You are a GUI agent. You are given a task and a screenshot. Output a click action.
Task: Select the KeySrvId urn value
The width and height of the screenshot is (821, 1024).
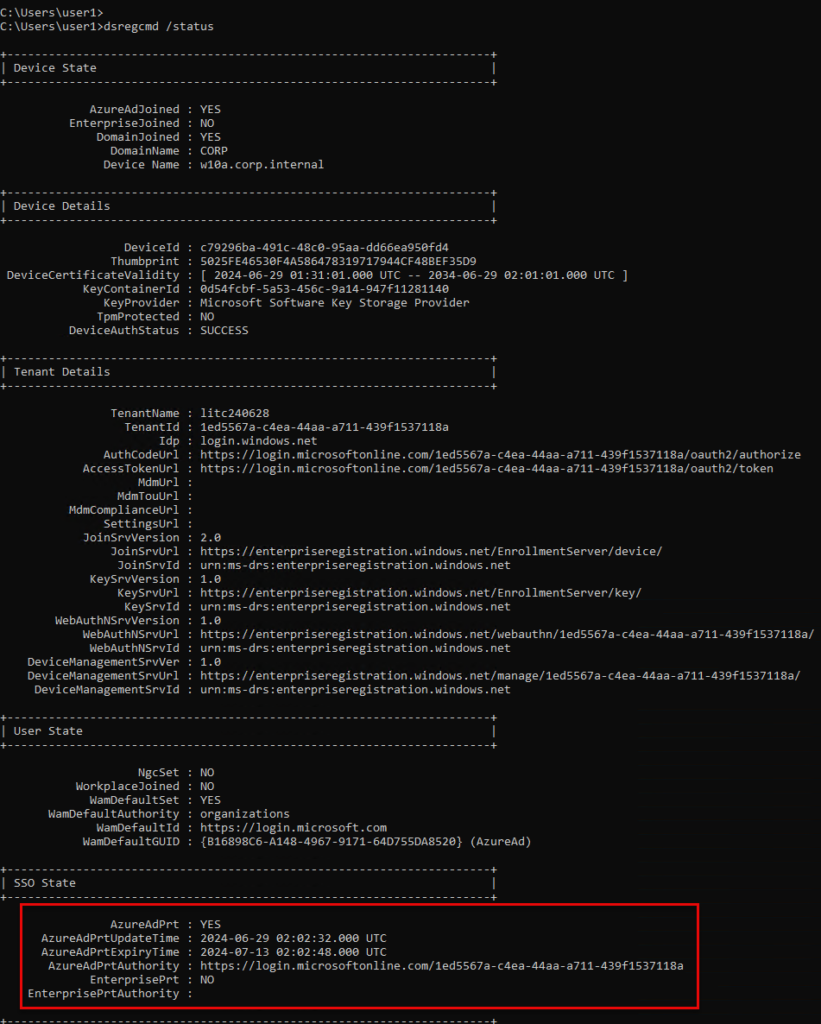[x=355, y=607]
